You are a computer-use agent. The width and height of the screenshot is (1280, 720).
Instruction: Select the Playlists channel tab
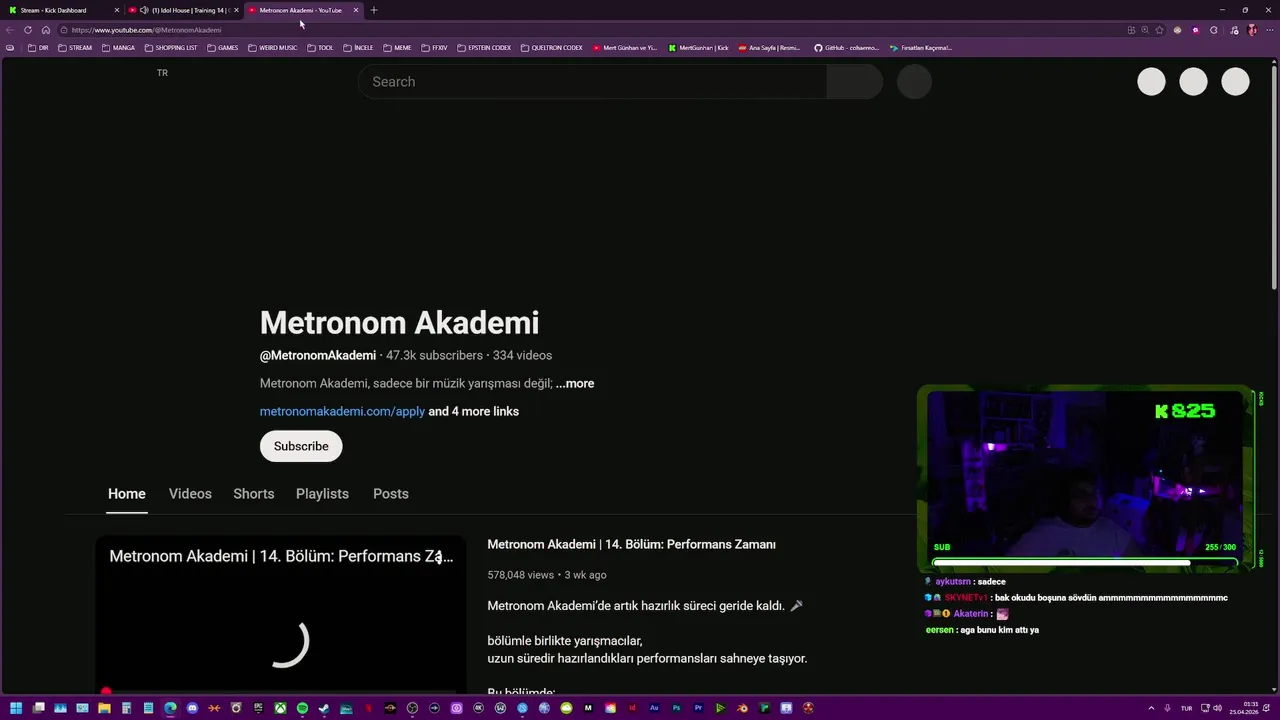pyautogui.click(x=322, y=494)
